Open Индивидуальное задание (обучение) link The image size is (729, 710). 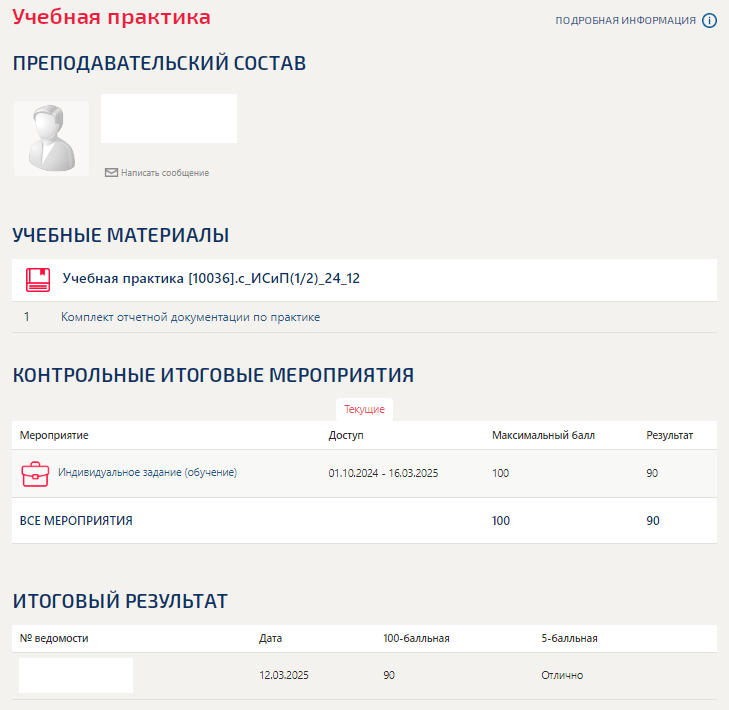(147, 472)
